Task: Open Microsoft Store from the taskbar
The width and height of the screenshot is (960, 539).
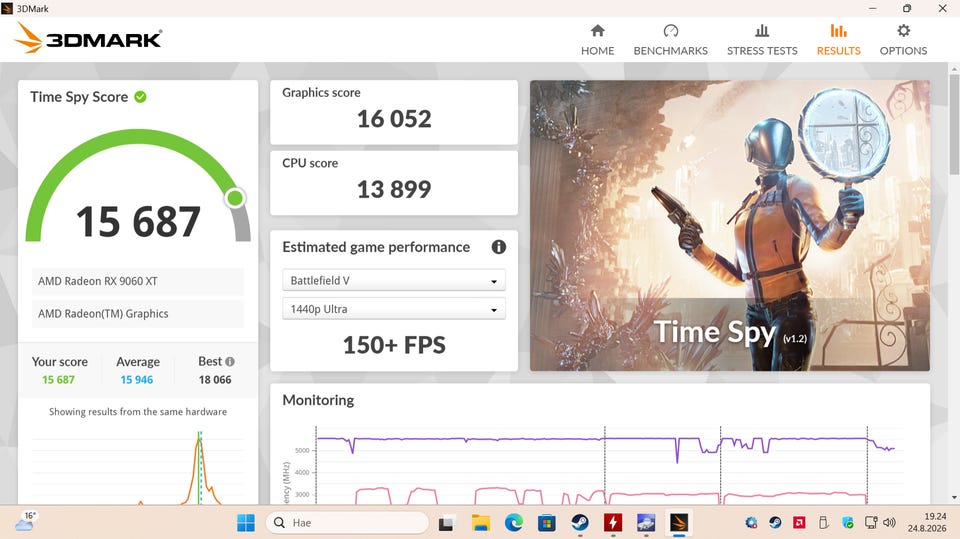Action: click(546, 523)
